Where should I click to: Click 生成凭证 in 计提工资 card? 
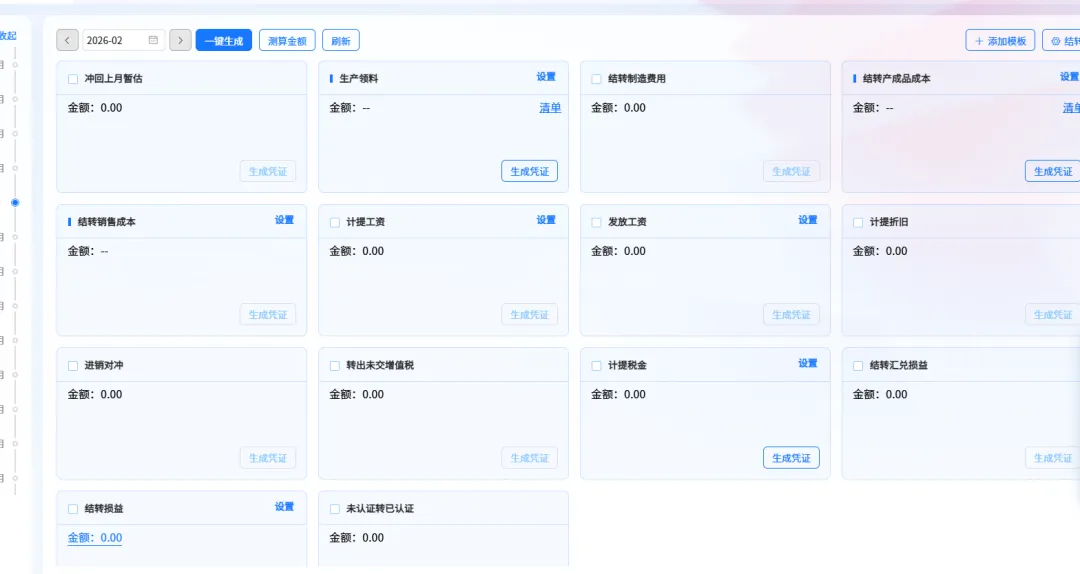tap(530, 314)
